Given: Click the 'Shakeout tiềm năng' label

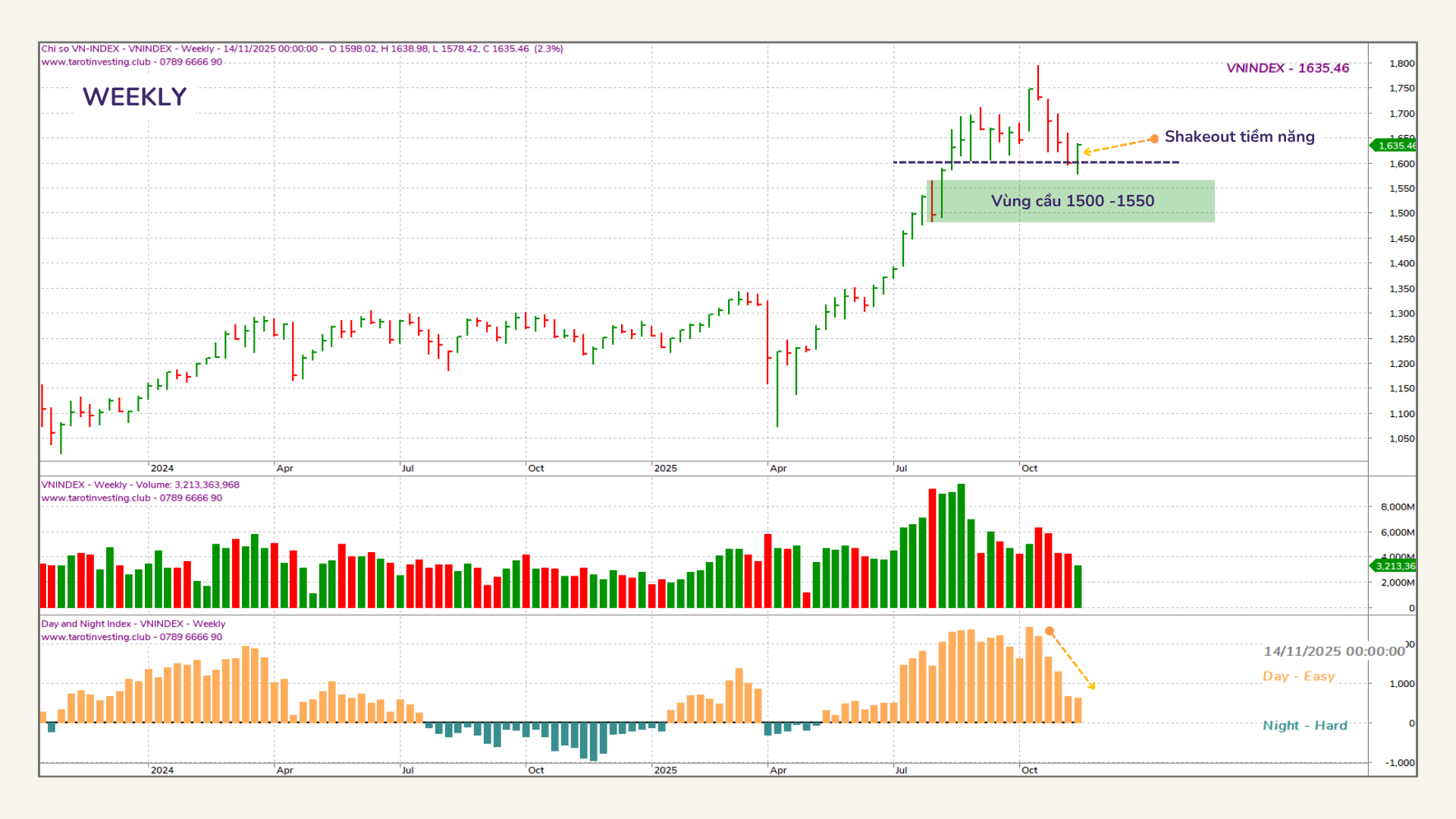Looking at the screenshot, I should (1239, 136).
